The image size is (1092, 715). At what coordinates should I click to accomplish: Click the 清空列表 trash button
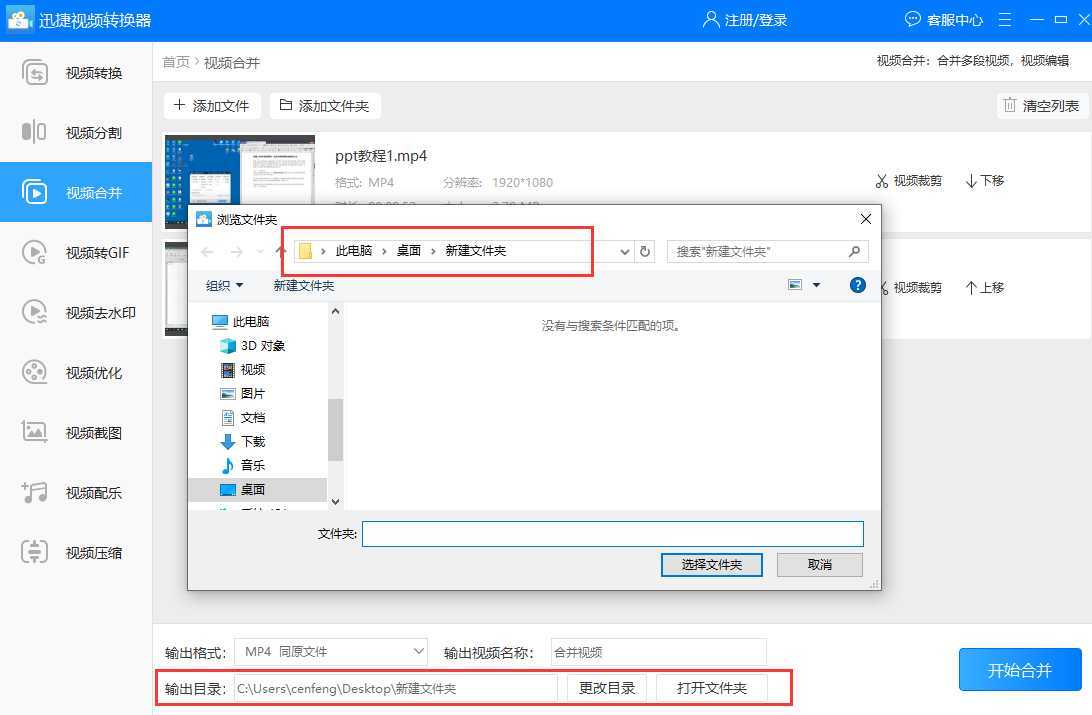tap(1042, 106)
